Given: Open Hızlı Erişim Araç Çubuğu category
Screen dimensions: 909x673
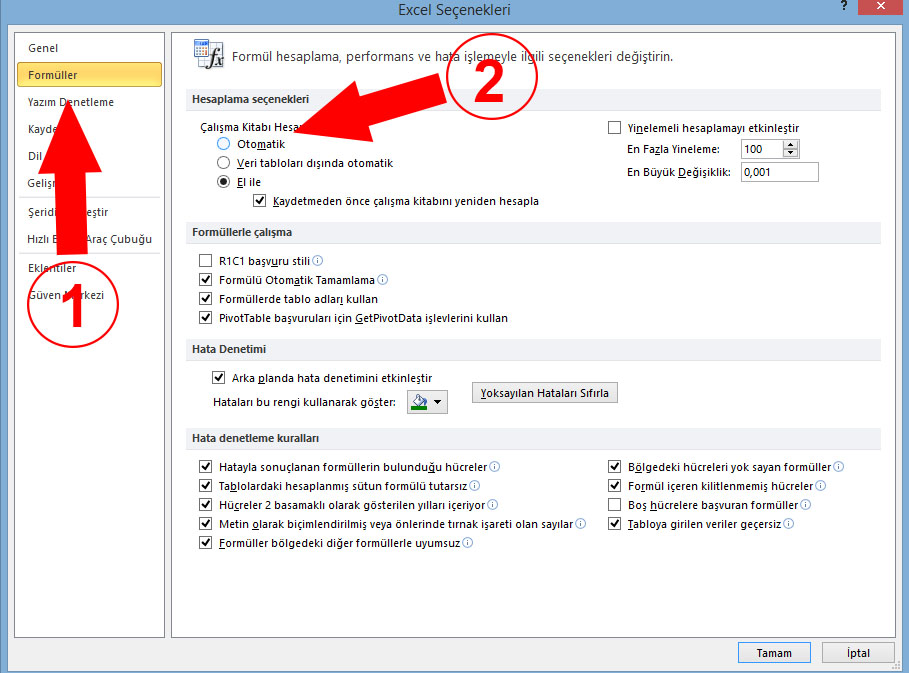Looking at the screenshot, I should (90, 239).
